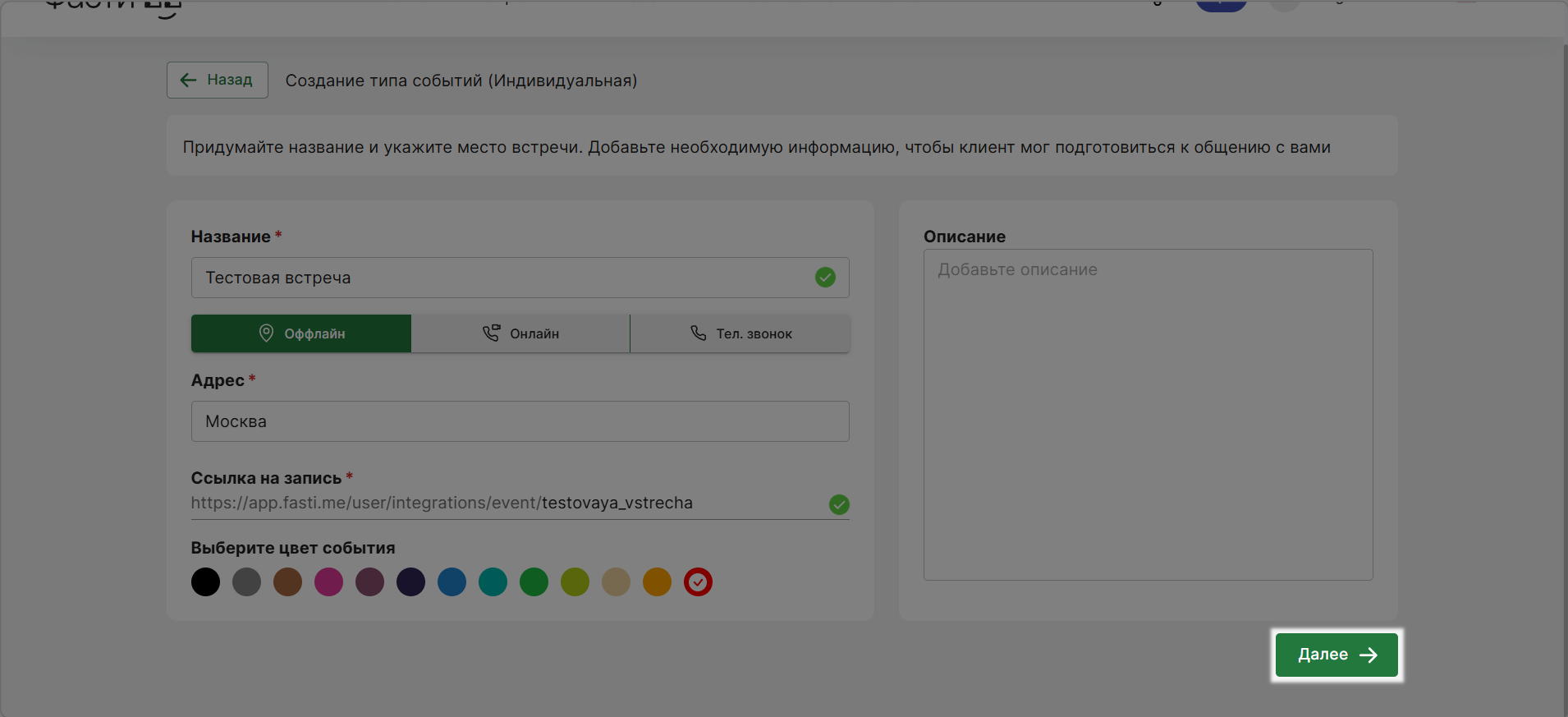Click the green checkmark next to booking link
The width and height of the screenshot is (1568, 717).
point(839,504)
